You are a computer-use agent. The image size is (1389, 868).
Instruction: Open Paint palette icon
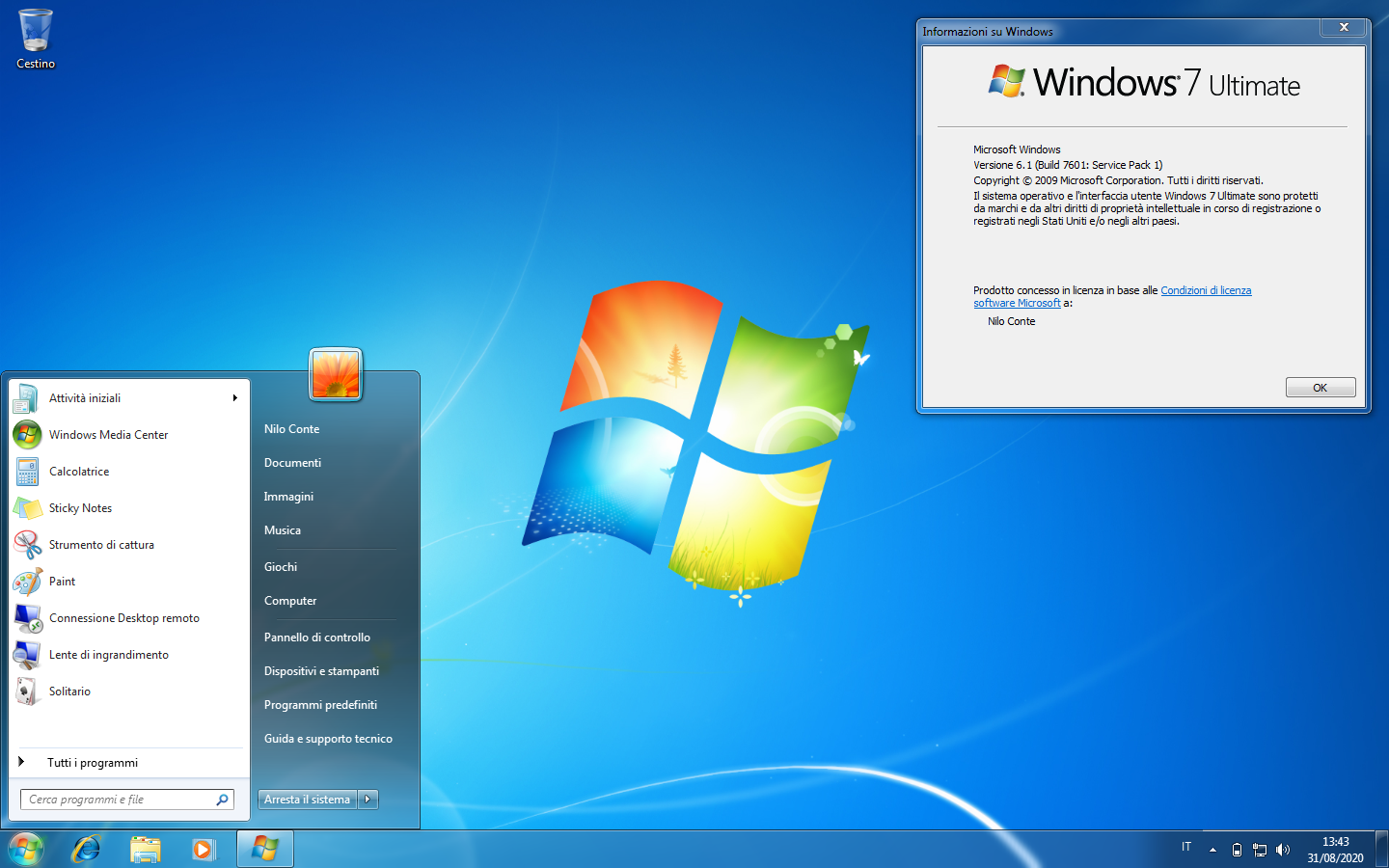coord(27,582)
